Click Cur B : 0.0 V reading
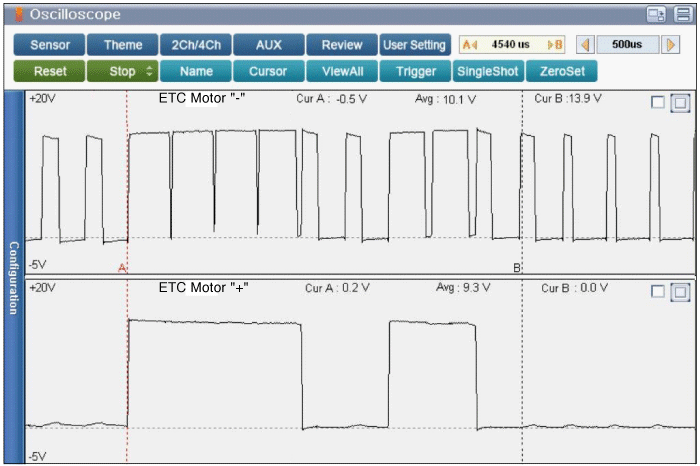Viewport: 700px width, 466px height. [x=575, y=288]
